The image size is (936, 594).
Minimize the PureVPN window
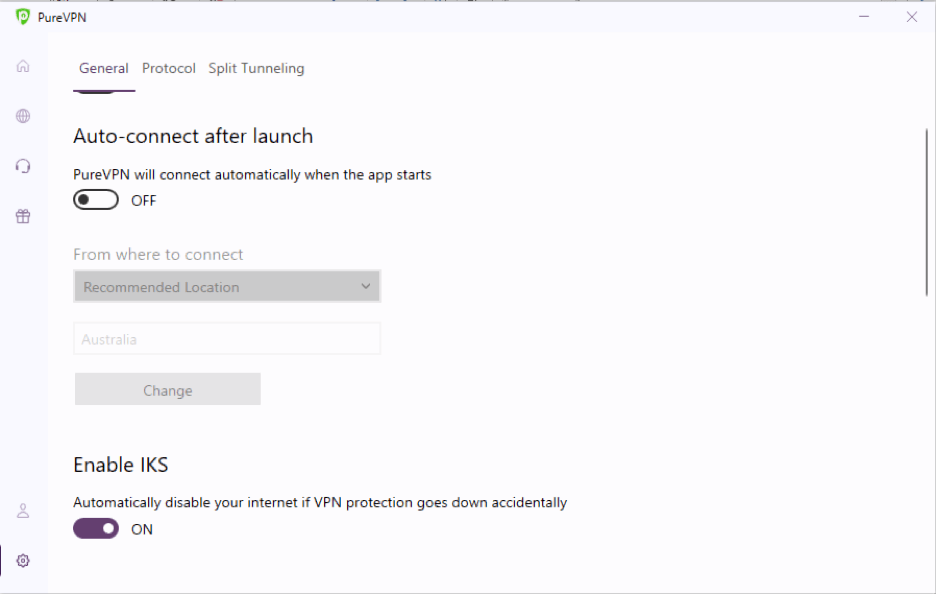click(864, 17)
